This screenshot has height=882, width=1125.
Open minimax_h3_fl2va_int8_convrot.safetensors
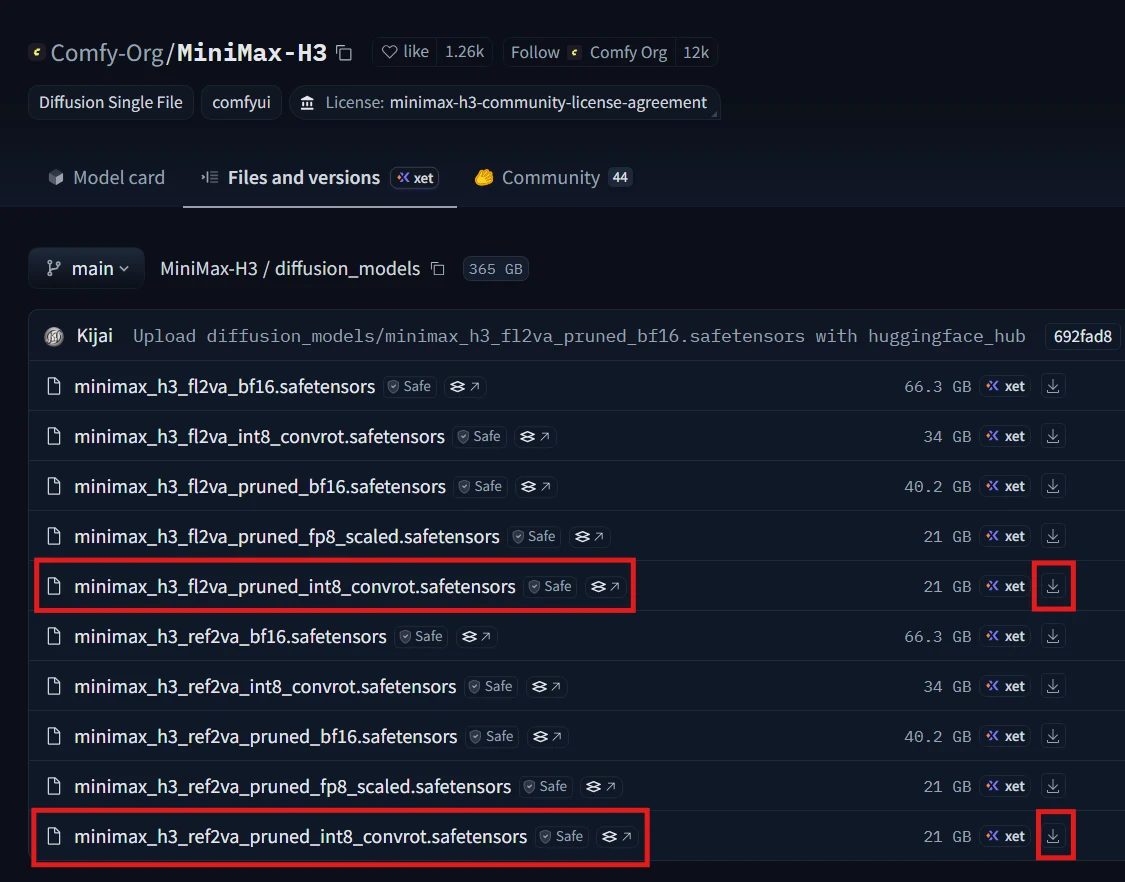pyautogui.click(x=260, y=436)
